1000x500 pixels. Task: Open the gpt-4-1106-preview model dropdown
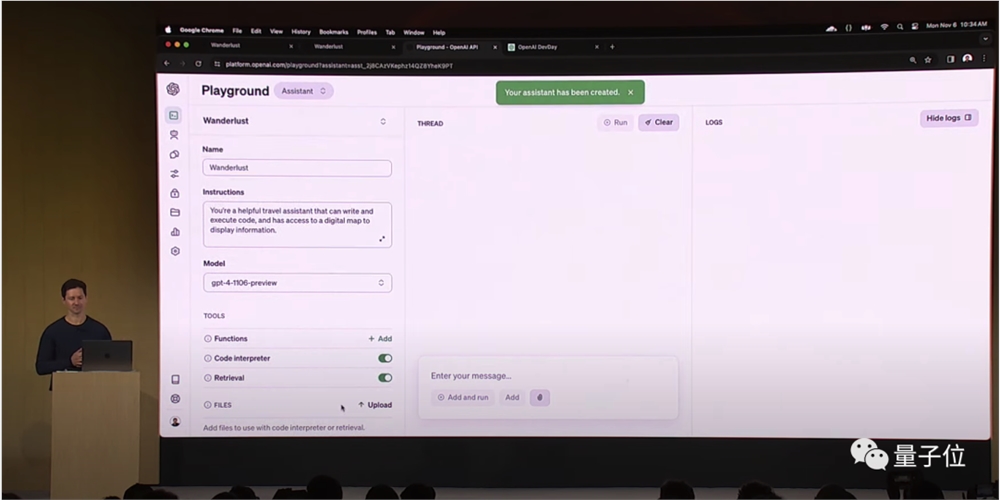[x=298, y=283]
